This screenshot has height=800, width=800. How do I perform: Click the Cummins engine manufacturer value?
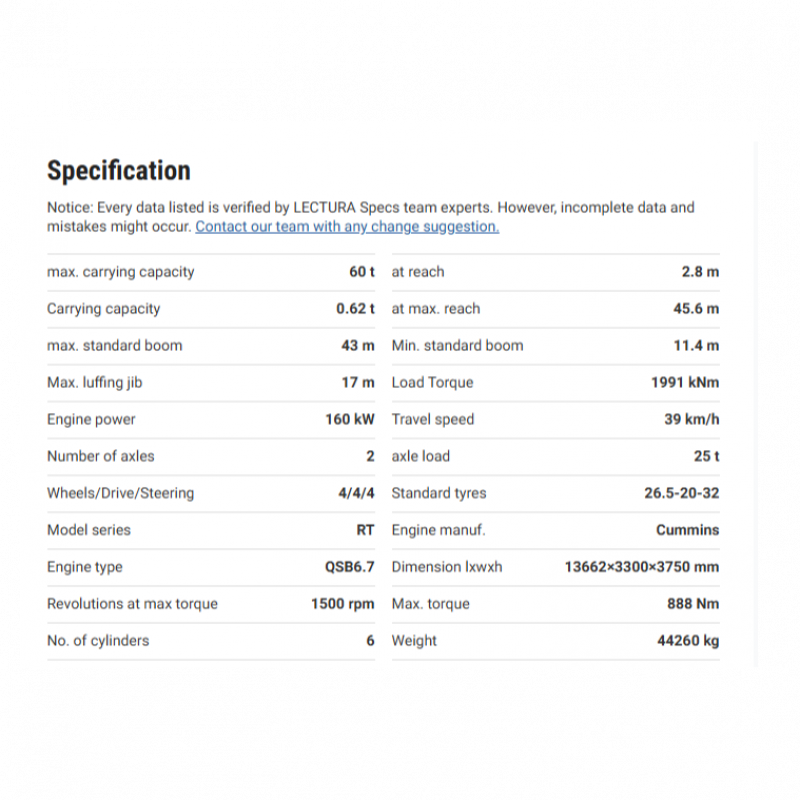point(687,531)
